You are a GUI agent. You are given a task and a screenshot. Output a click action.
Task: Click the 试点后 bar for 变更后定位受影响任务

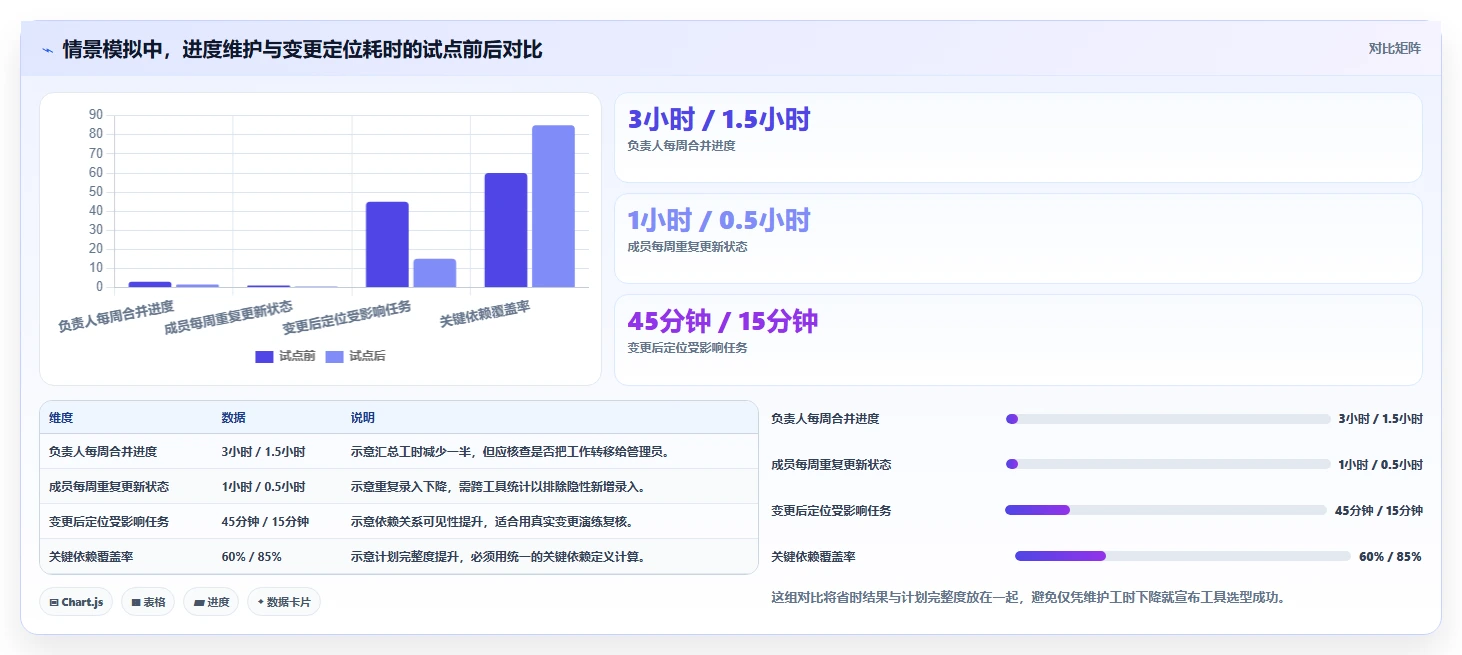click(x=434, y=273)
